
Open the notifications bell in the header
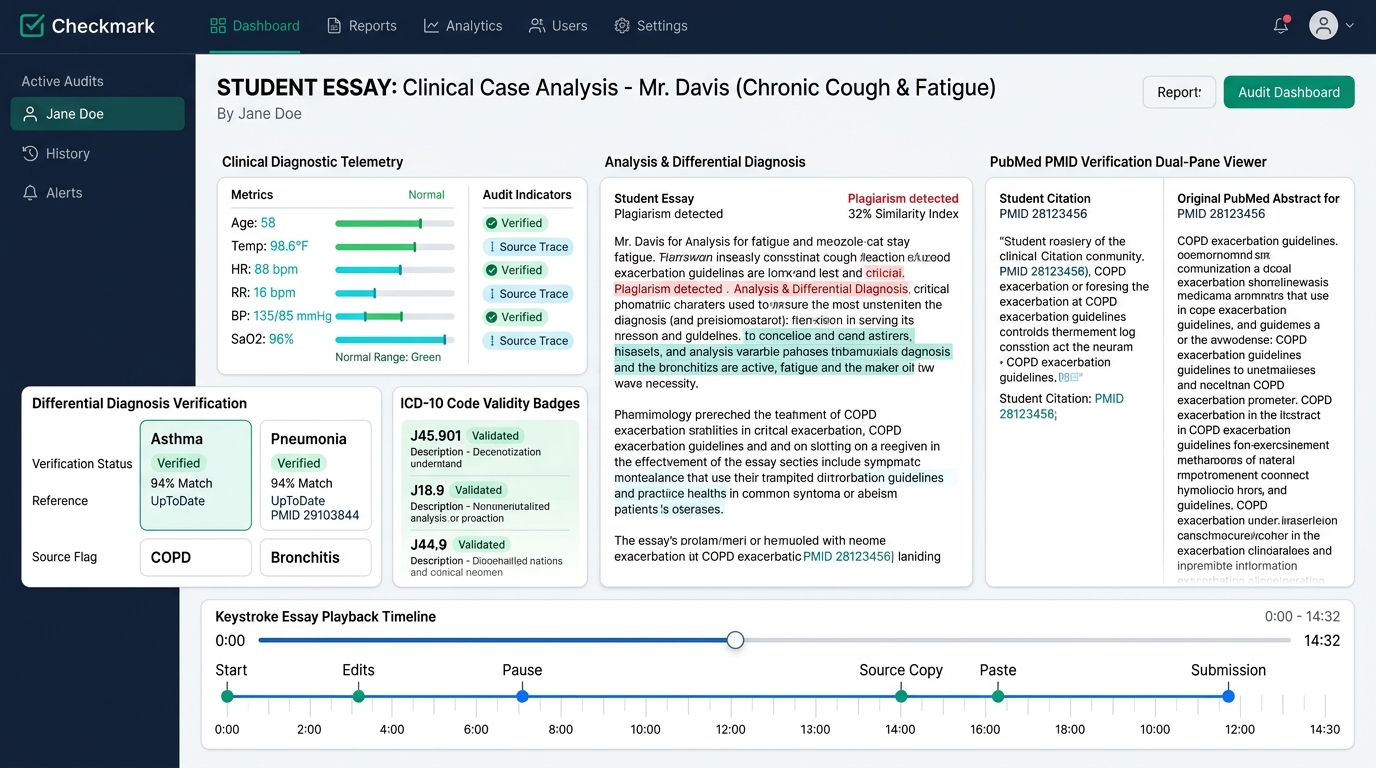(x=1281, y=26)
